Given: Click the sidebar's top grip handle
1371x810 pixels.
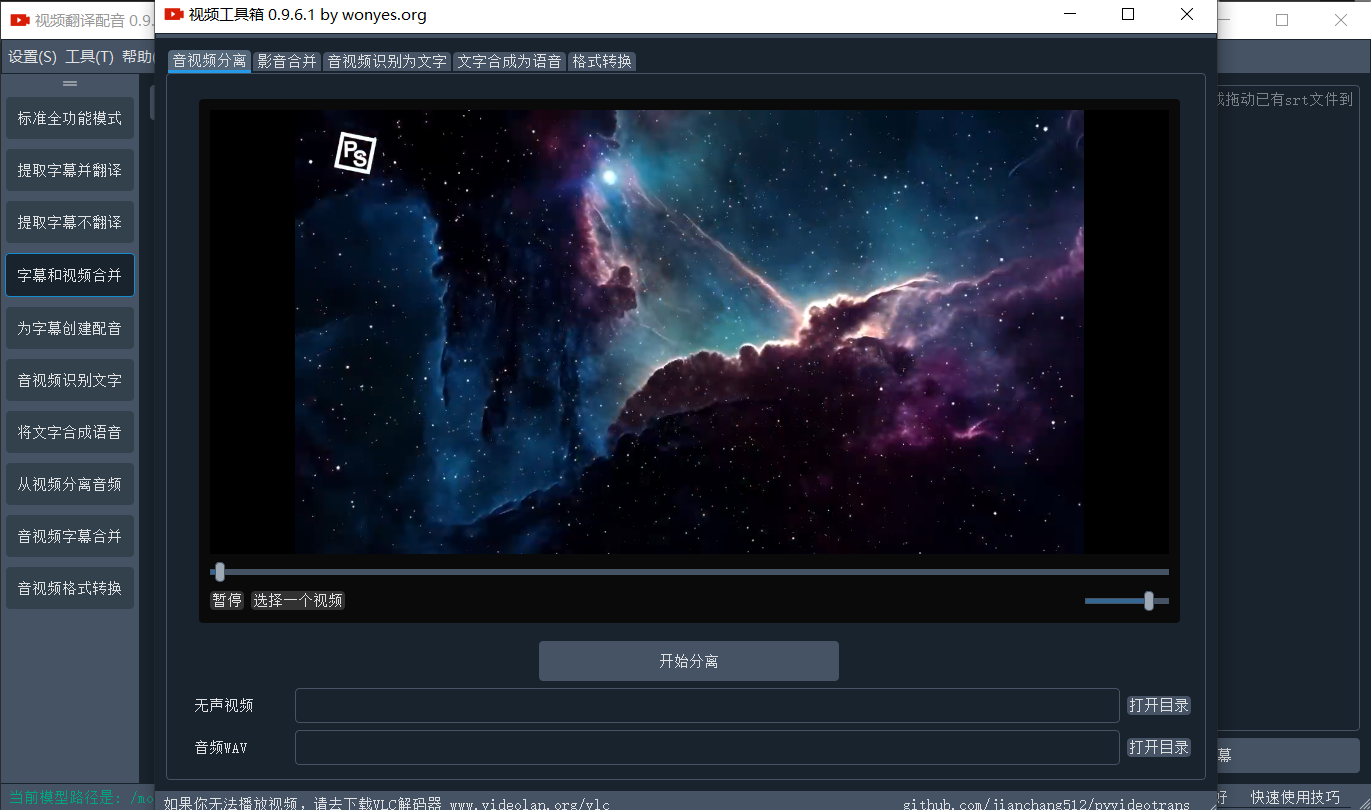Looking at the screenshot, I should pos(70,83).
